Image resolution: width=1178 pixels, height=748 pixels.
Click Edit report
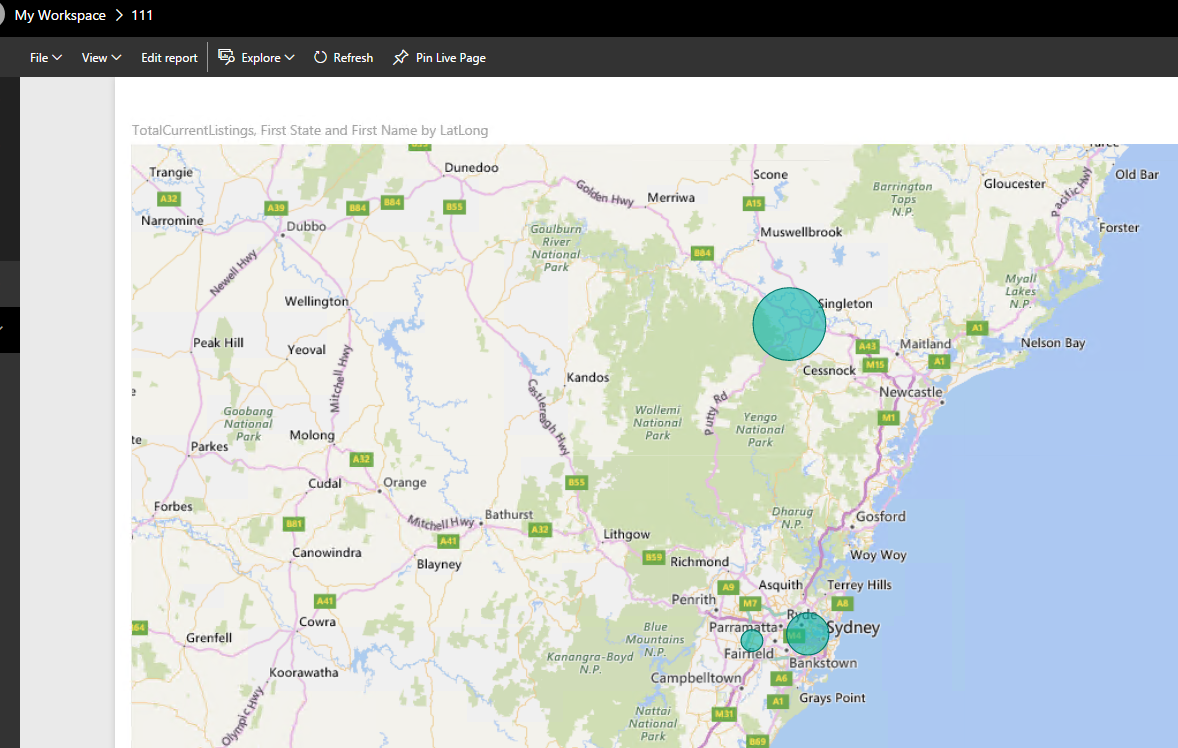coord(169,58)
